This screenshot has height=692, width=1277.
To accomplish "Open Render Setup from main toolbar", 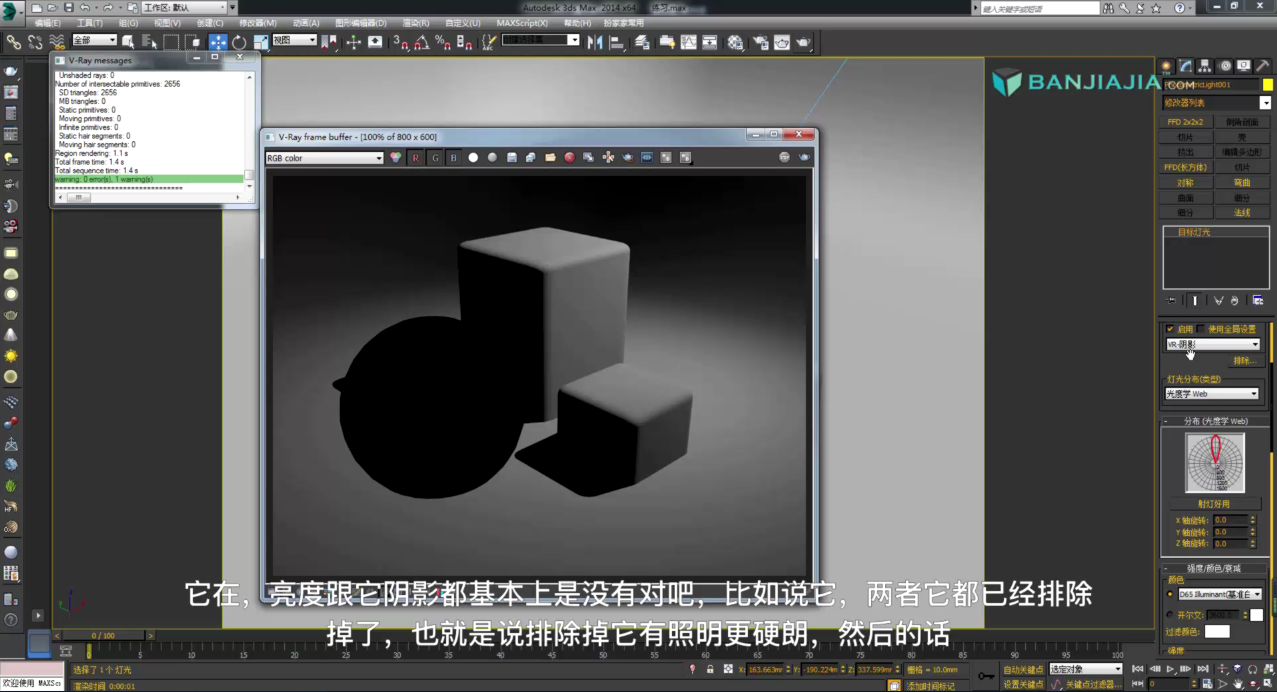I will (x=760, y=42).
